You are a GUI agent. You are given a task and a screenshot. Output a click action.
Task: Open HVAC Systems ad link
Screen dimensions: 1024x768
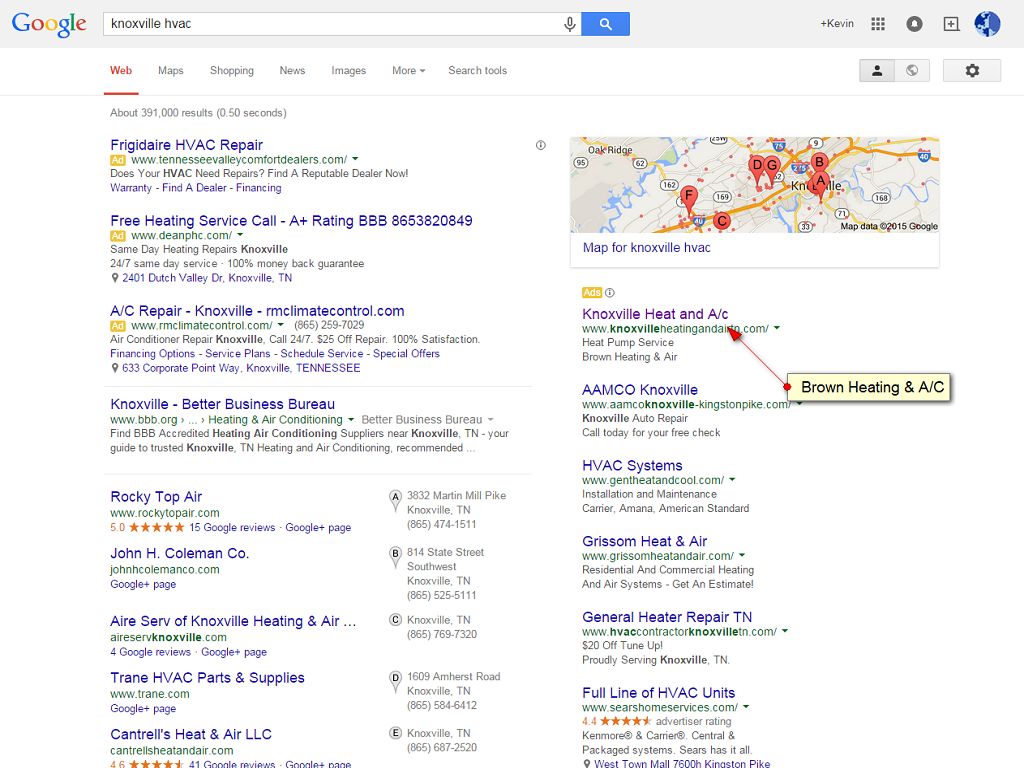tap(632, 466)
